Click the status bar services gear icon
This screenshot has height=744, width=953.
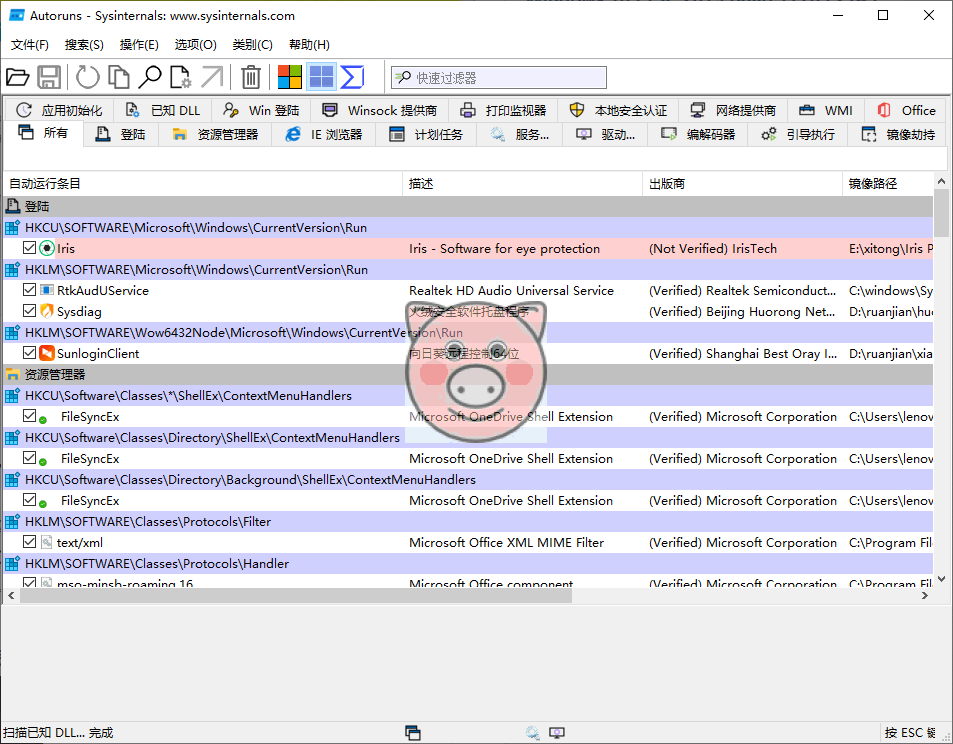click(532, 733)
